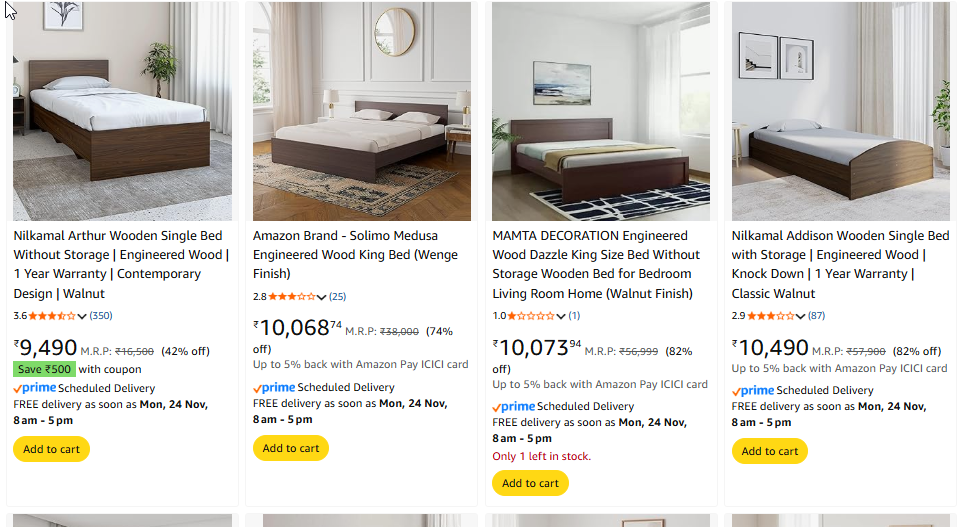Expand rating breakdown arrow for Solimo Medusa bed
Screen dimensions: 973x527
click(x=322, y=297)
